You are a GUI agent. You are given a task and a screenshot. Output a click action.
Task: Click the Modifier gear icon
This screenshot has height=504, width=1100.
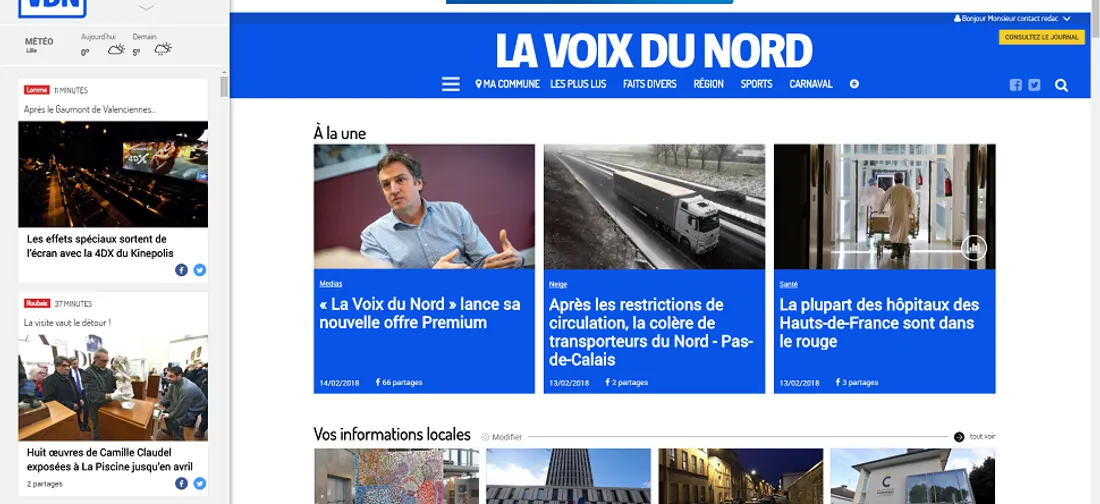(x=485, y=437)
